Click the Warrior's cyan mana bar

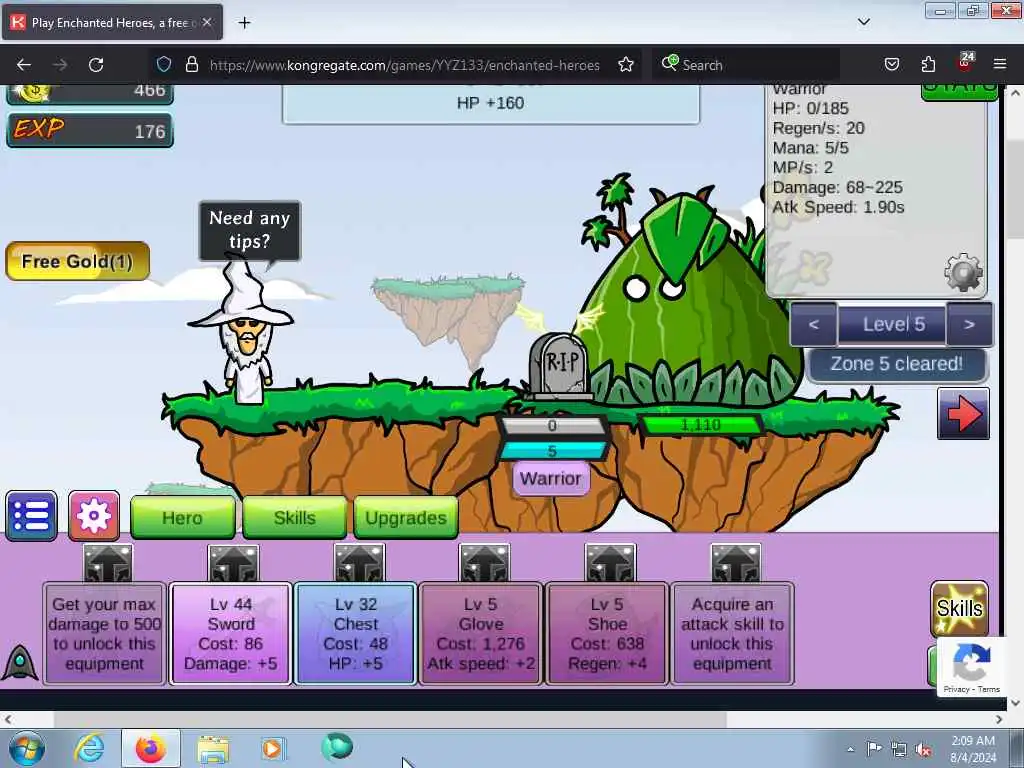(552, 451)
